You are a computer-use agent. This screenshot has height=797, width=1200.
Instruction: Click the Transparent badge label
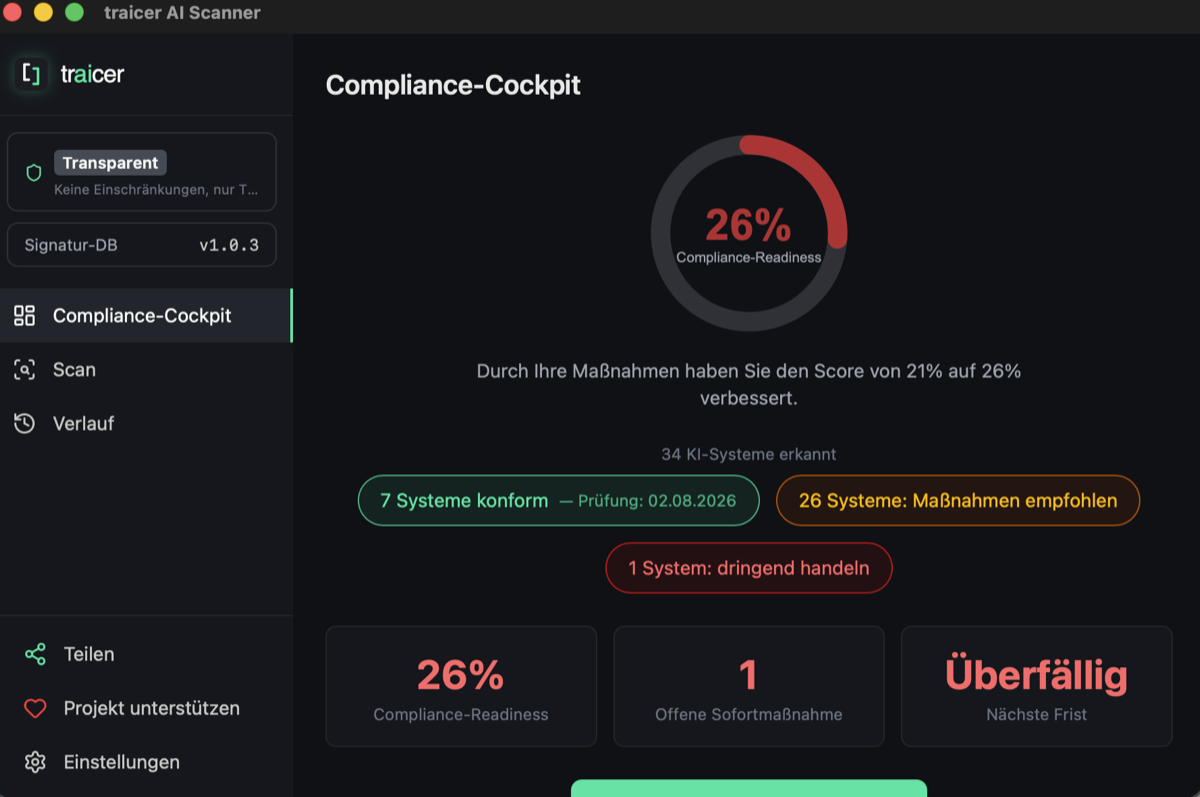click(x=110, y=162)
